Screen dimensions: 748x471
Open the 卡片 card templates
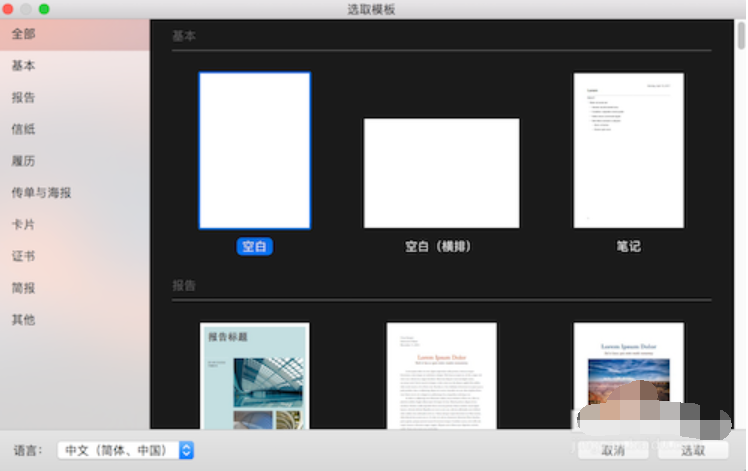(24, 225)
